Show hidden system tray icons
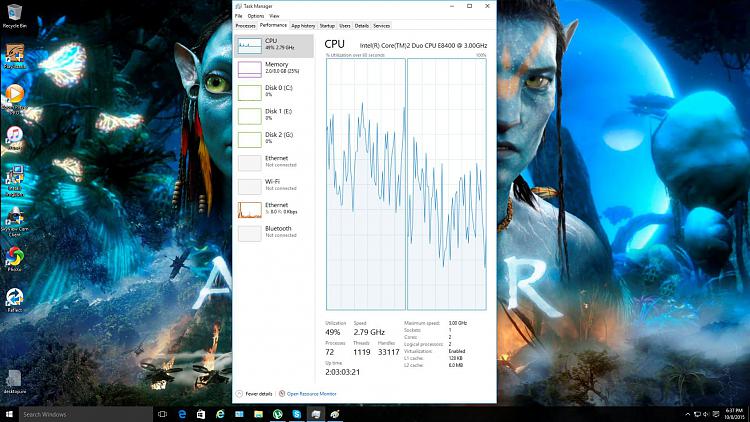The height and width of the screenshot is (422, 750). [688, 414]
